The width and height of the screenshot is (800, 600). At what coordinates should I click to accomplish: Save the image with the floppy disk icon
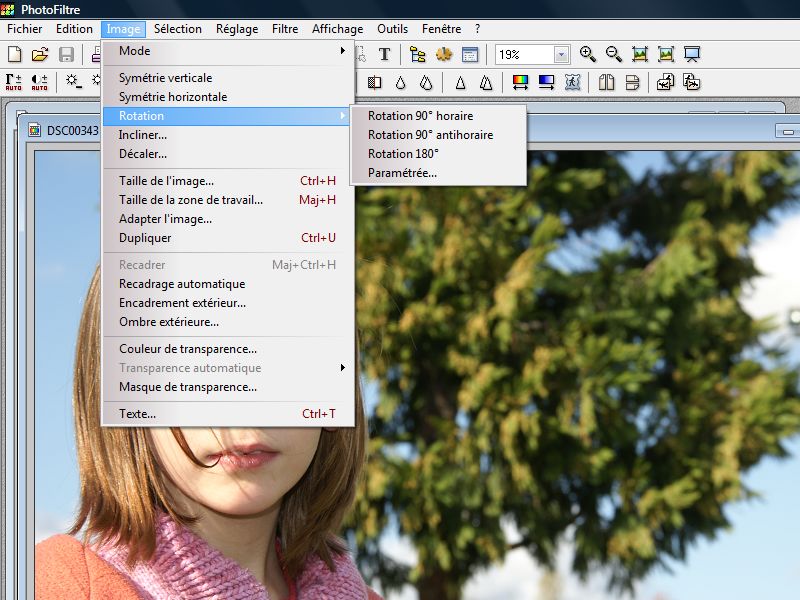coord(66,54)
